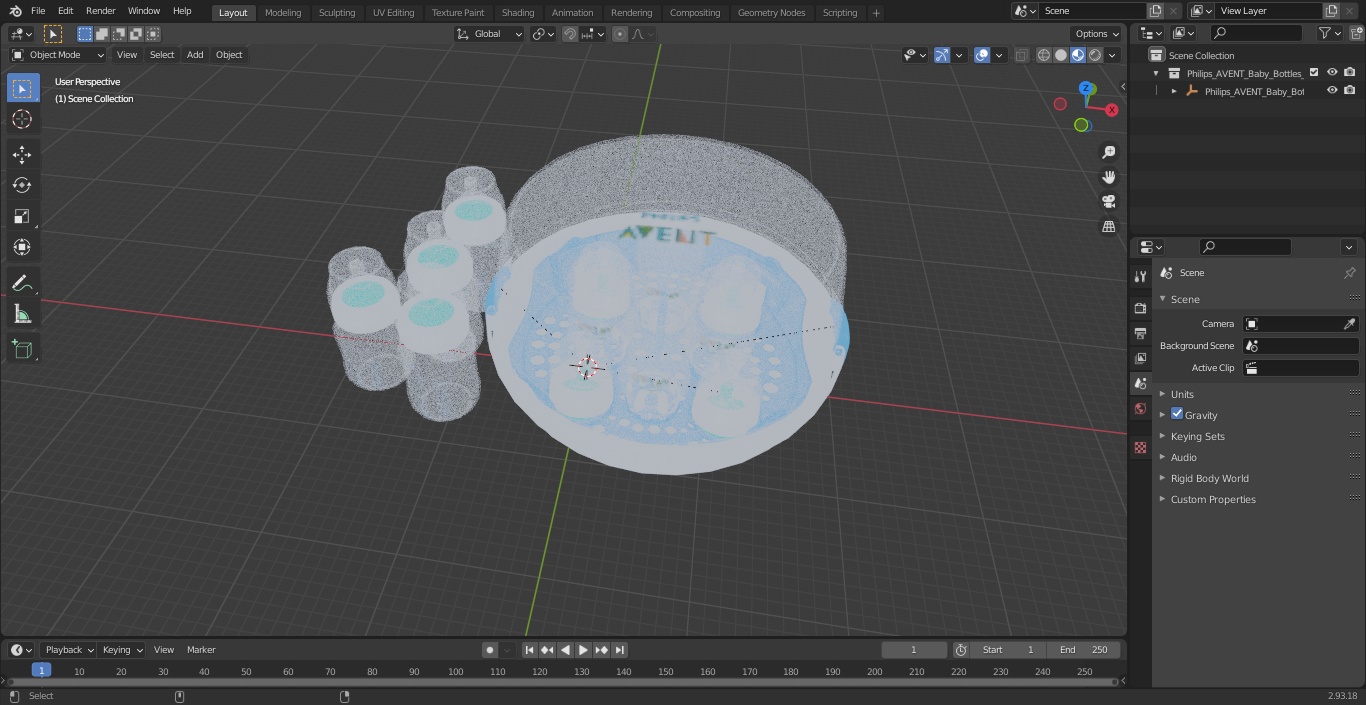Open the timeline Marker menu
The width and height of the screenshot is (1366, 705).
click(201, 650)
